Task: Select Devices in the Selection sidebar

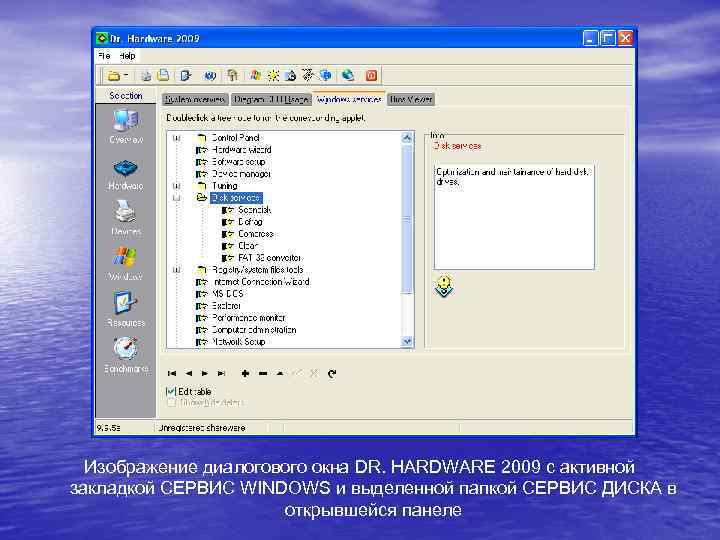Action: click(126, 218)
